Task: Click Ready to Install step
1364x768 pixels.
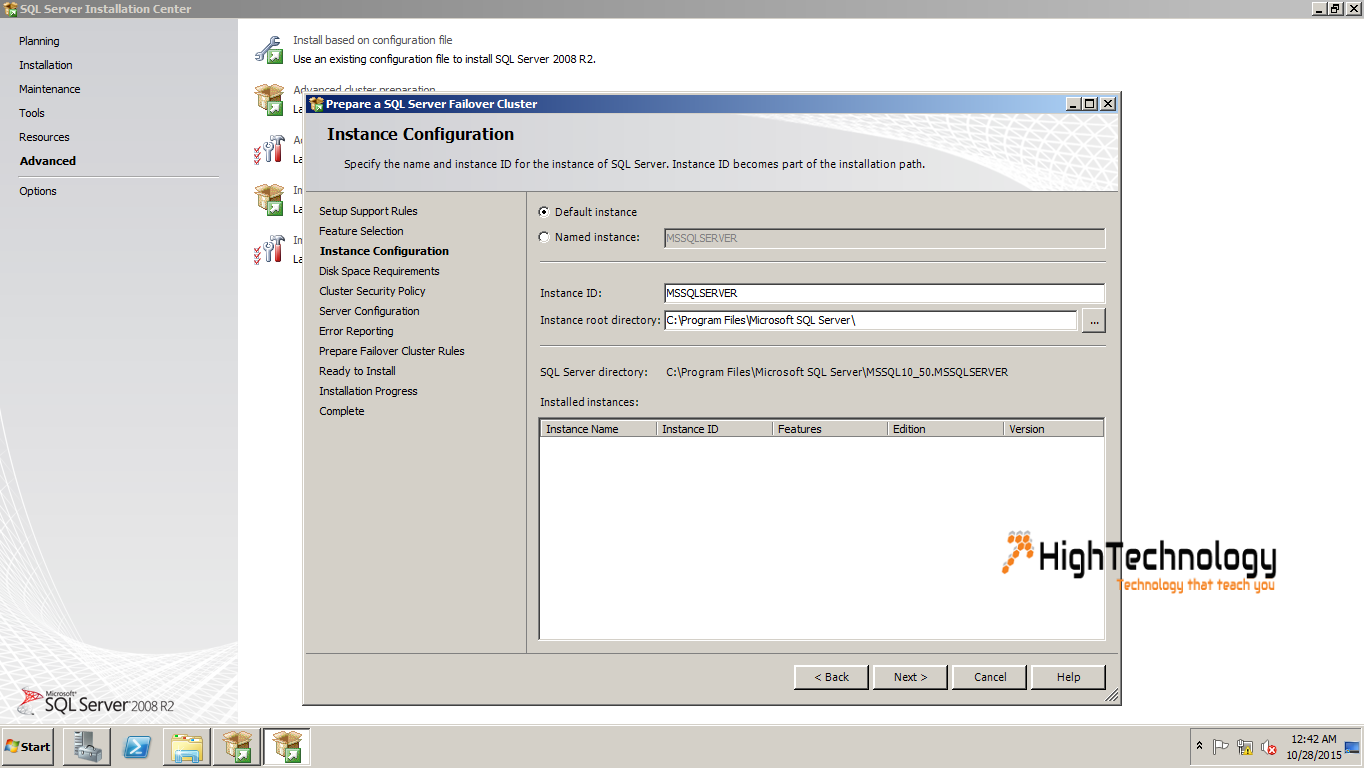Action: click(x=357, y=371)
